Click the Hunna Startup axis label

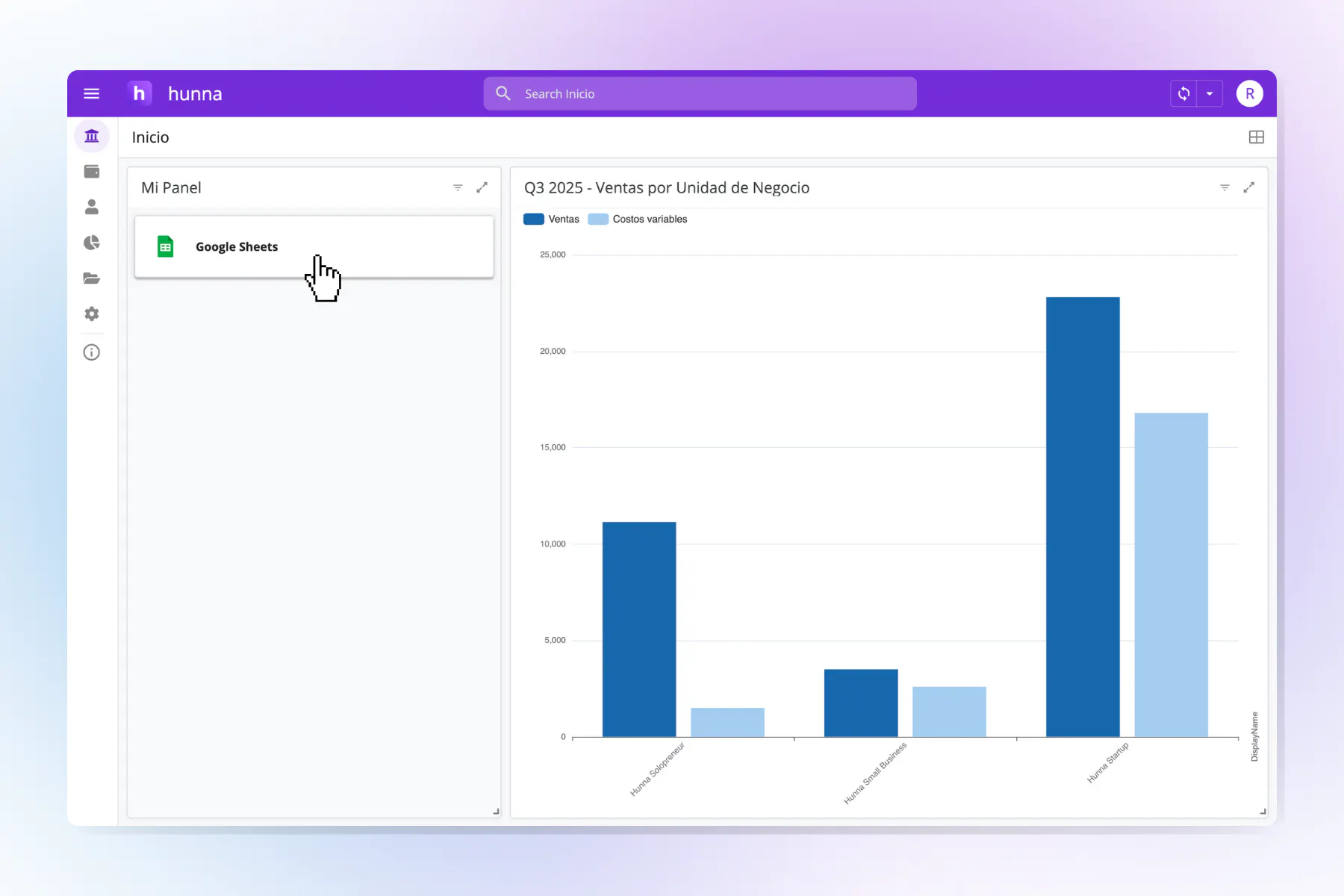[1107, 762]
